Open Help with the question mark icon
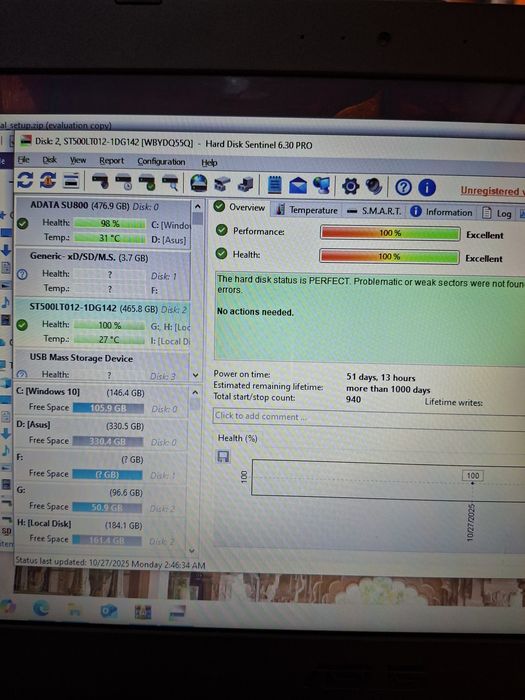 click(x=403, y=188)
